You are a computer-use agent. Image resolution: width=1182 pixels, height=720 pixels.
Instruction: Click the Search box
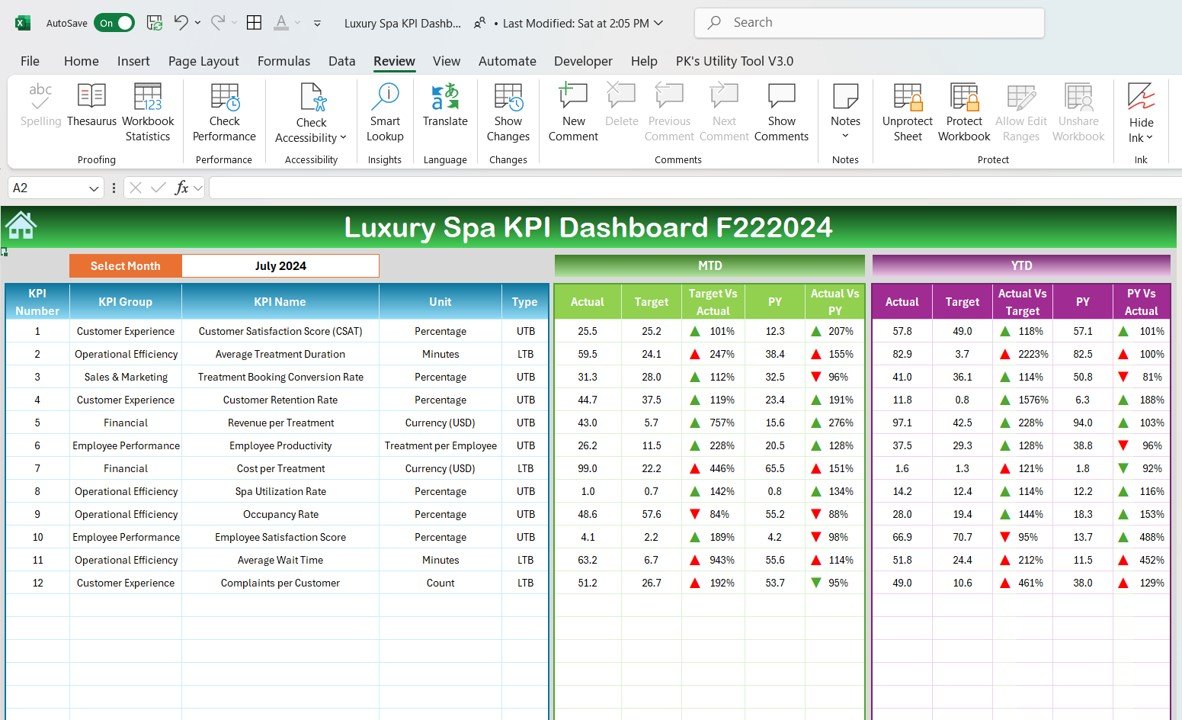(869, 23)
